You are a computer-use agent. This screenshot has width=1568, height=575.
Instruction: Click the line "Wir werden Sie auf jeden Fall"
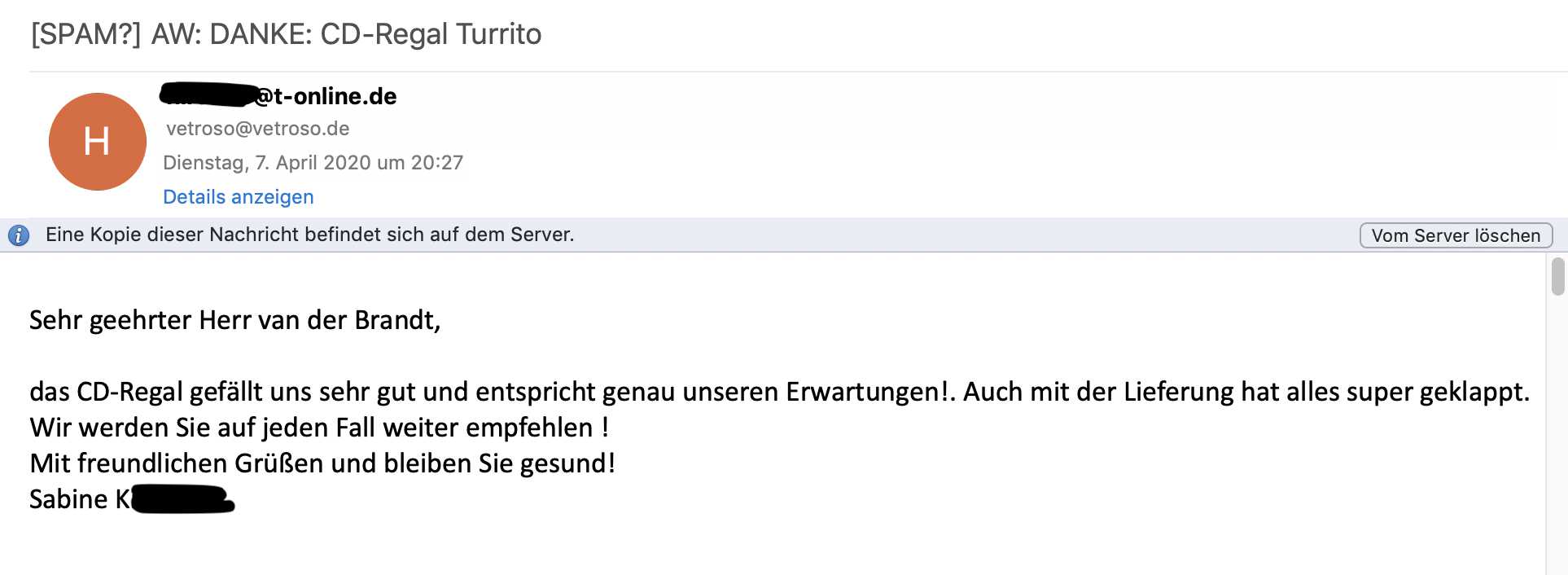(x=204, y=428)
